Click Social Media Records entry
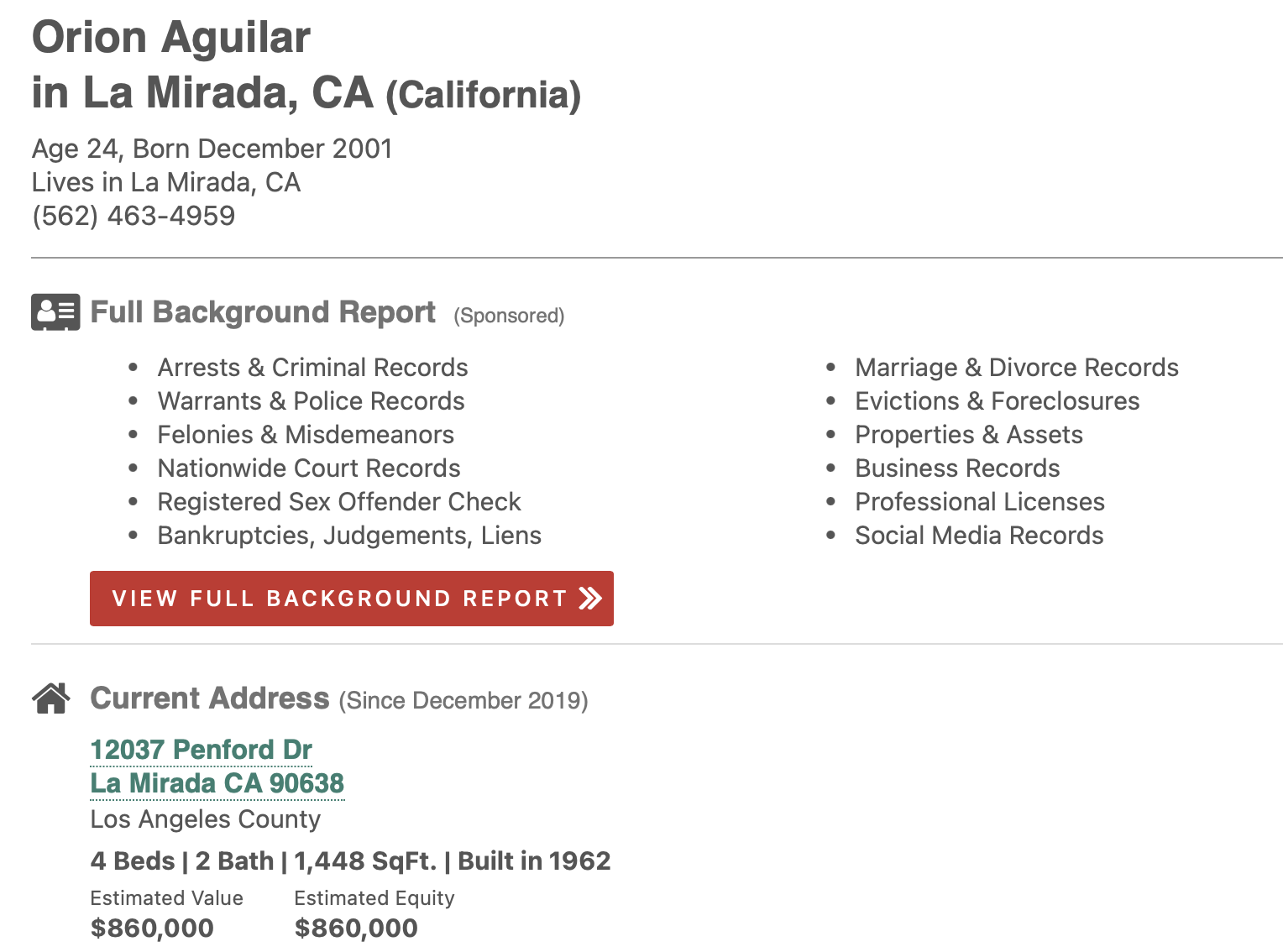This screenshot has height=952, width=1283. pyautogui.click(x=979, y=536)
